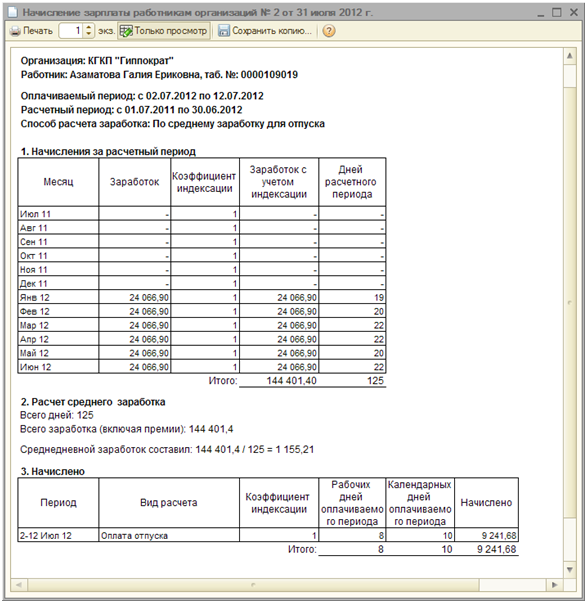Image resolution: width=587 pixels, height=603 pixels.
Task: Click vertical scrollbar up arrow
Action: (570, 56)
